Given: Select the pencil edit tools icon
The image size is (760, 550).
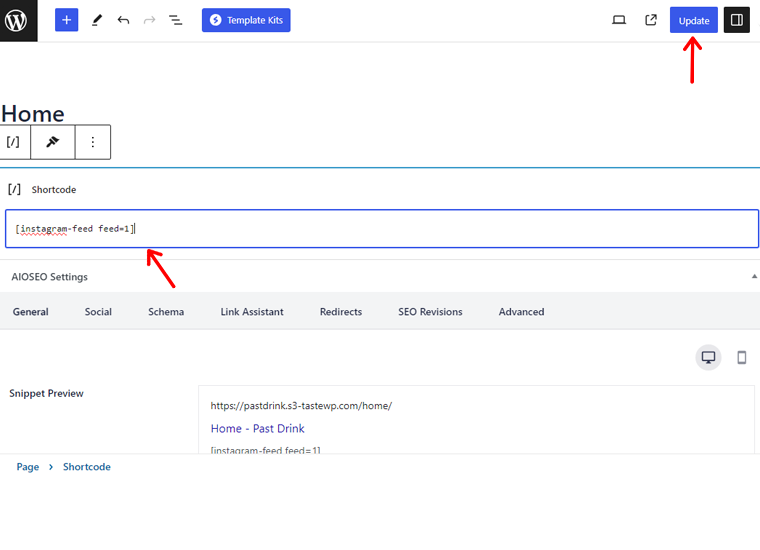Looking at the screenshot, I should pos(97,20).
